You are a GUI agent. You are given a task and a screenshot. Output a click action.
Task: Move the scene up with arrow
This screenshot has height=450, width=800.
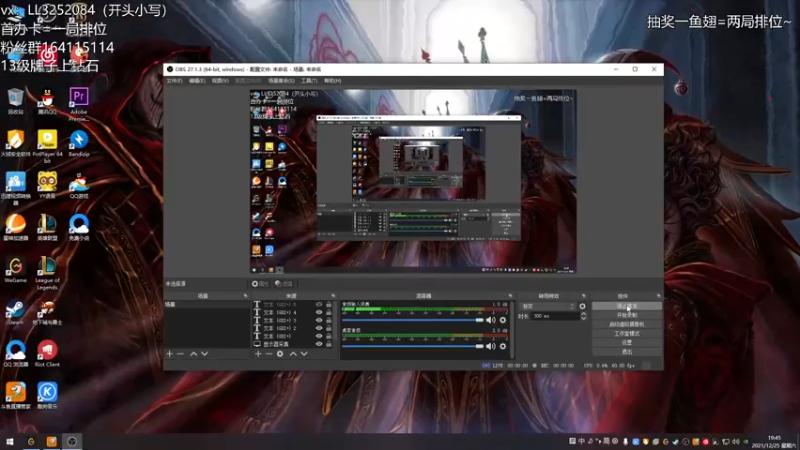(x=193, y=354)
